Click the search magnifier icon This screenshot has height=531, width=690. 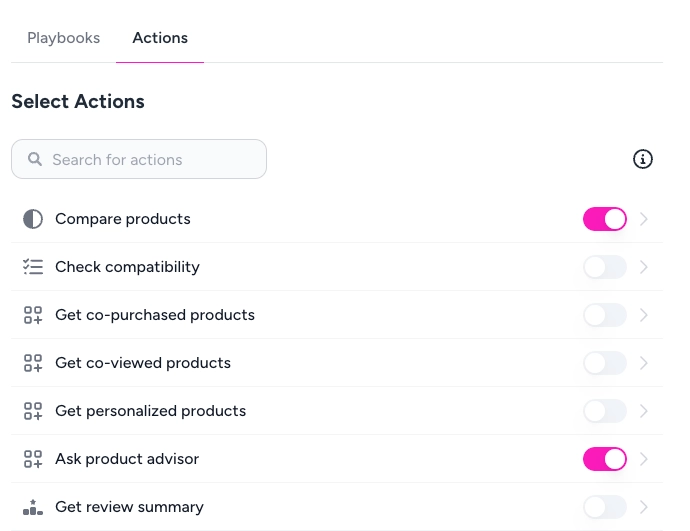point(35,159)
